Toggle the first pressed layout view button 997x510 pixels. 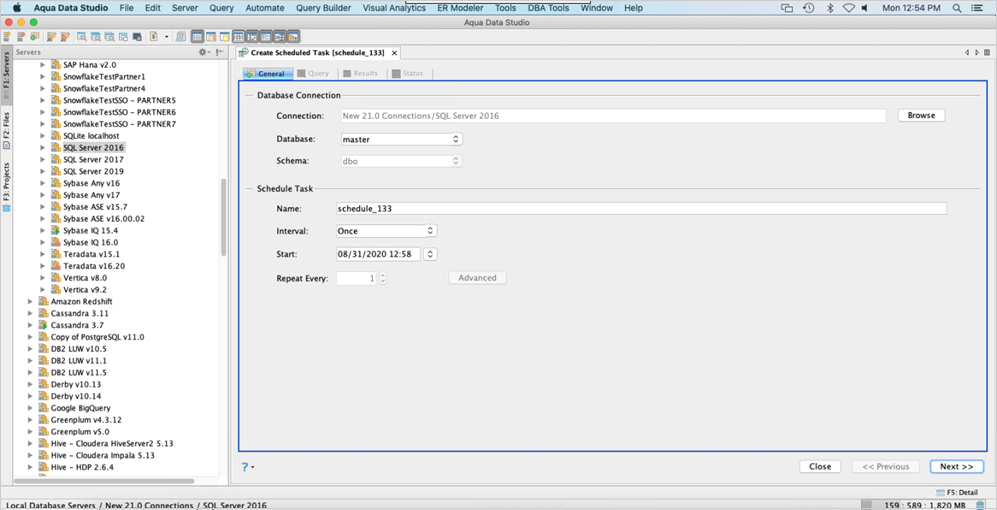coord(198,37)
